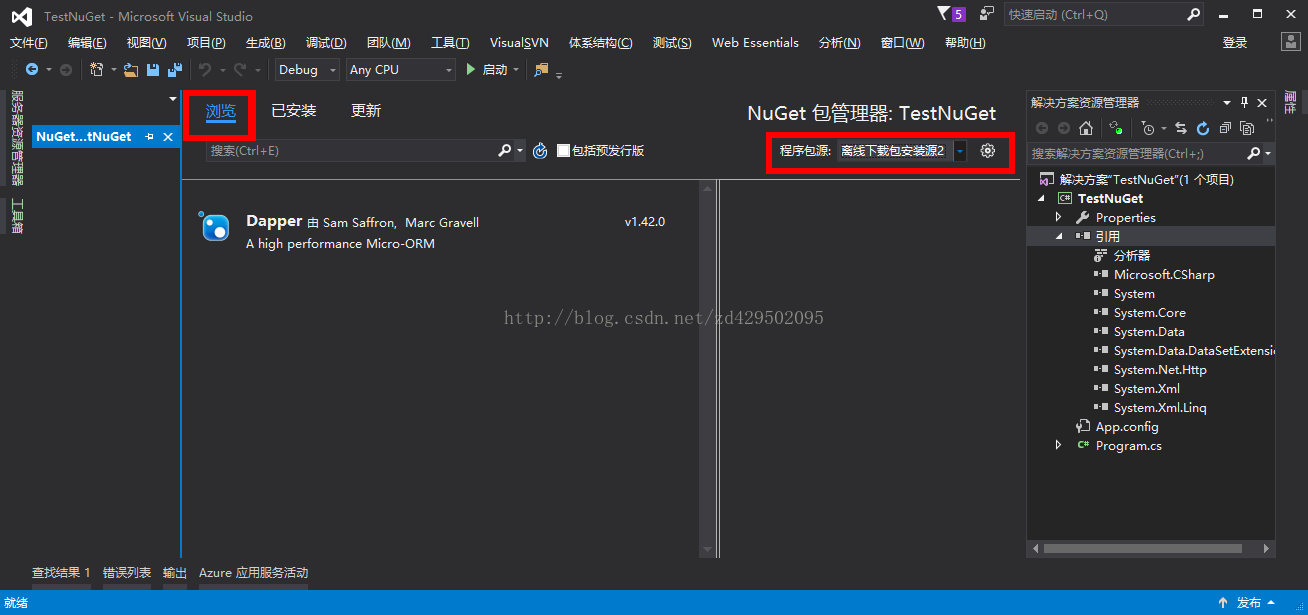Click the Dapper package icon

(x=215, y=227)
